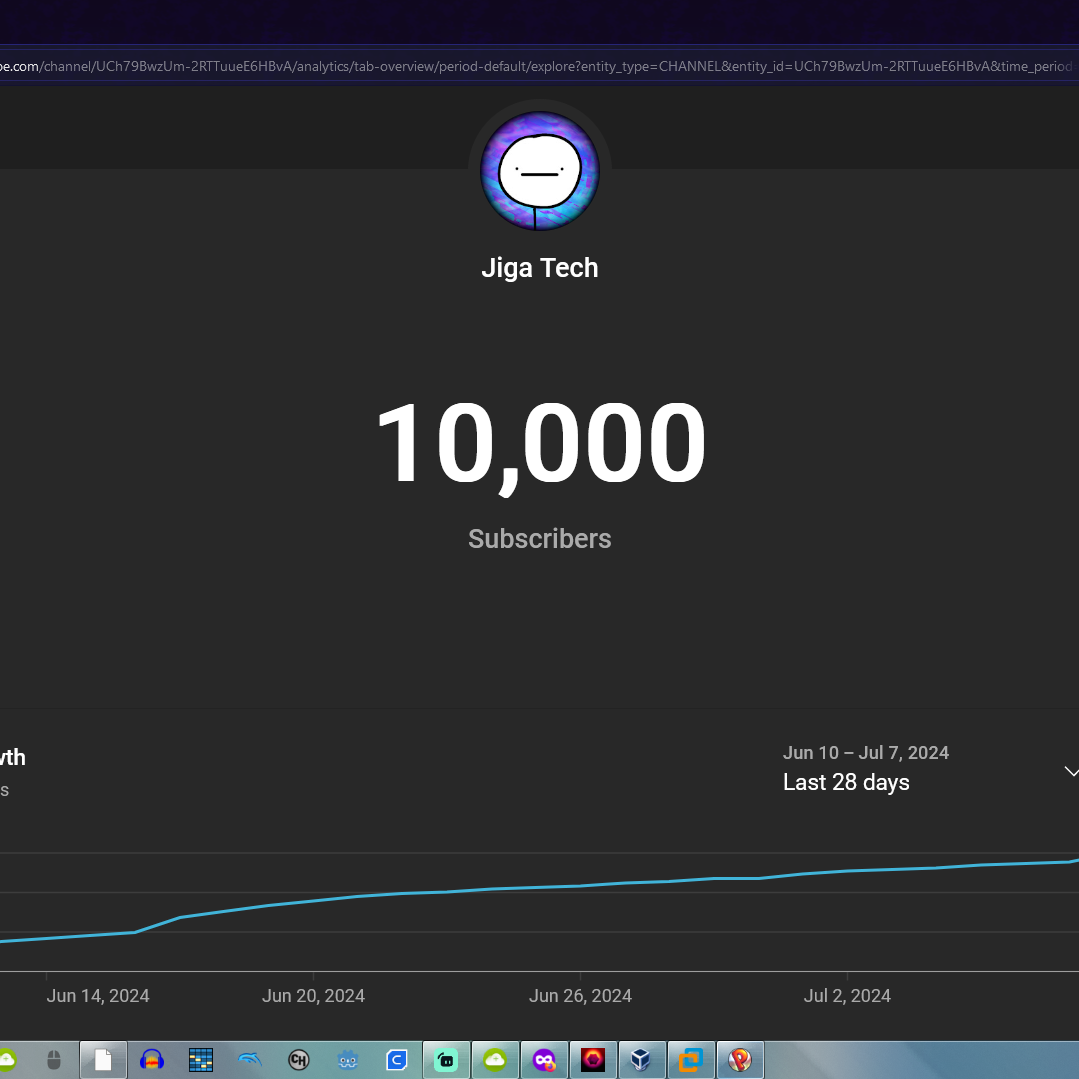
Task: Click the VMware overlapping squares taskbar icon
Action: [691, 1060]
